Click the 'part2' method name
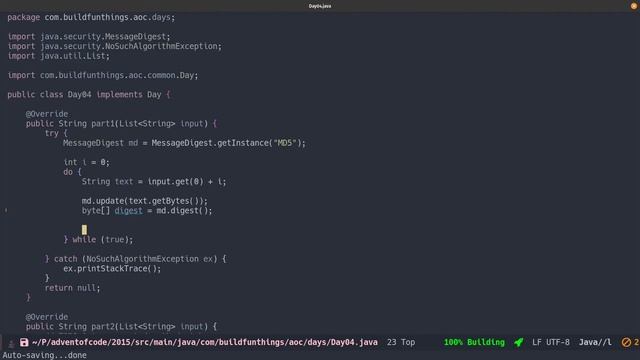This screenshot has height=360, width=640. tap(103, 327)
